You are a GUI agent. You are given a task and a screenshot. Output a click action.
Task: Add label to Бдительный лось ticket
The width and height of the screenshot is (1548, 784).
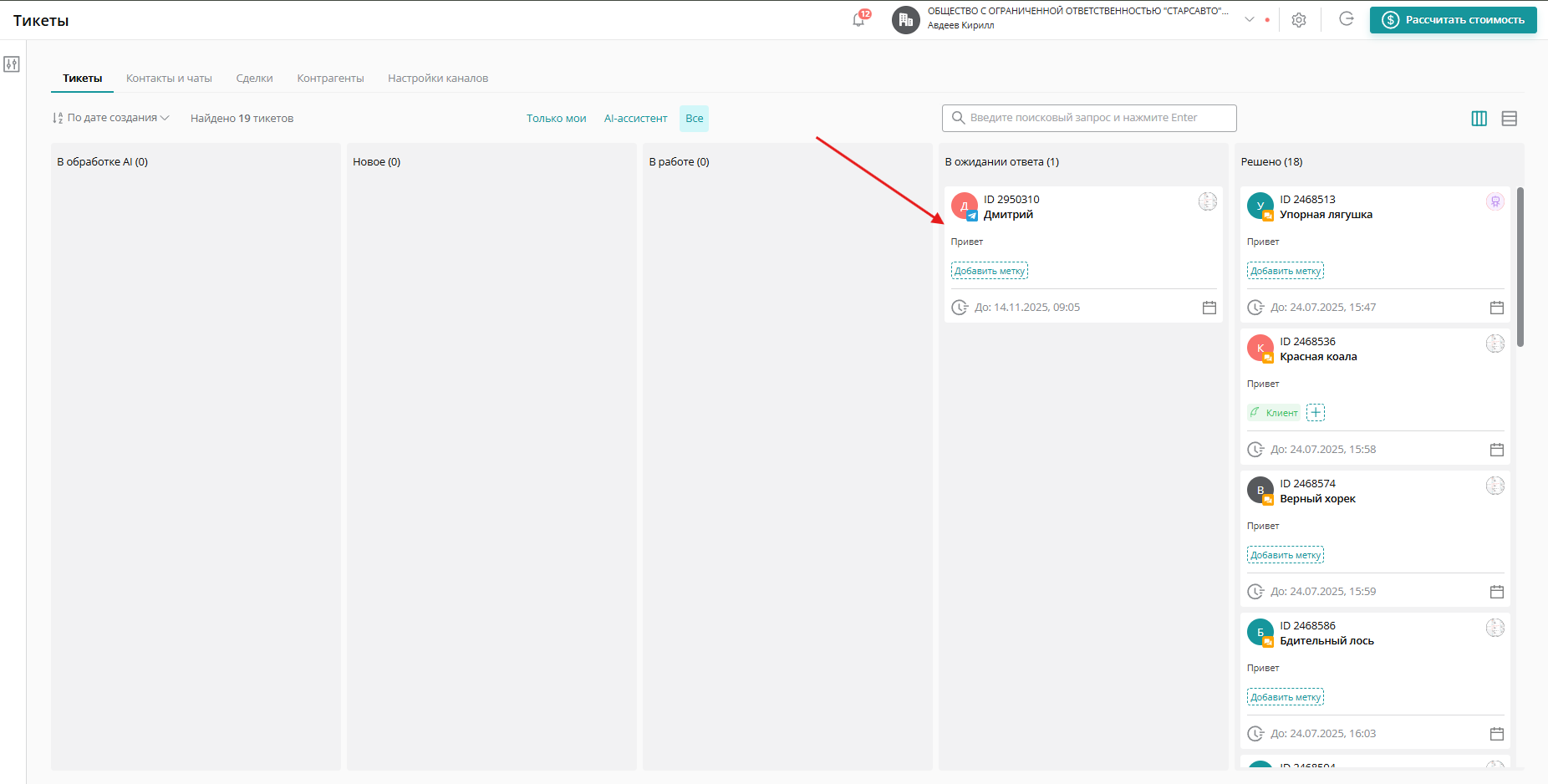pyautogui.click(x=1285, y=697)
